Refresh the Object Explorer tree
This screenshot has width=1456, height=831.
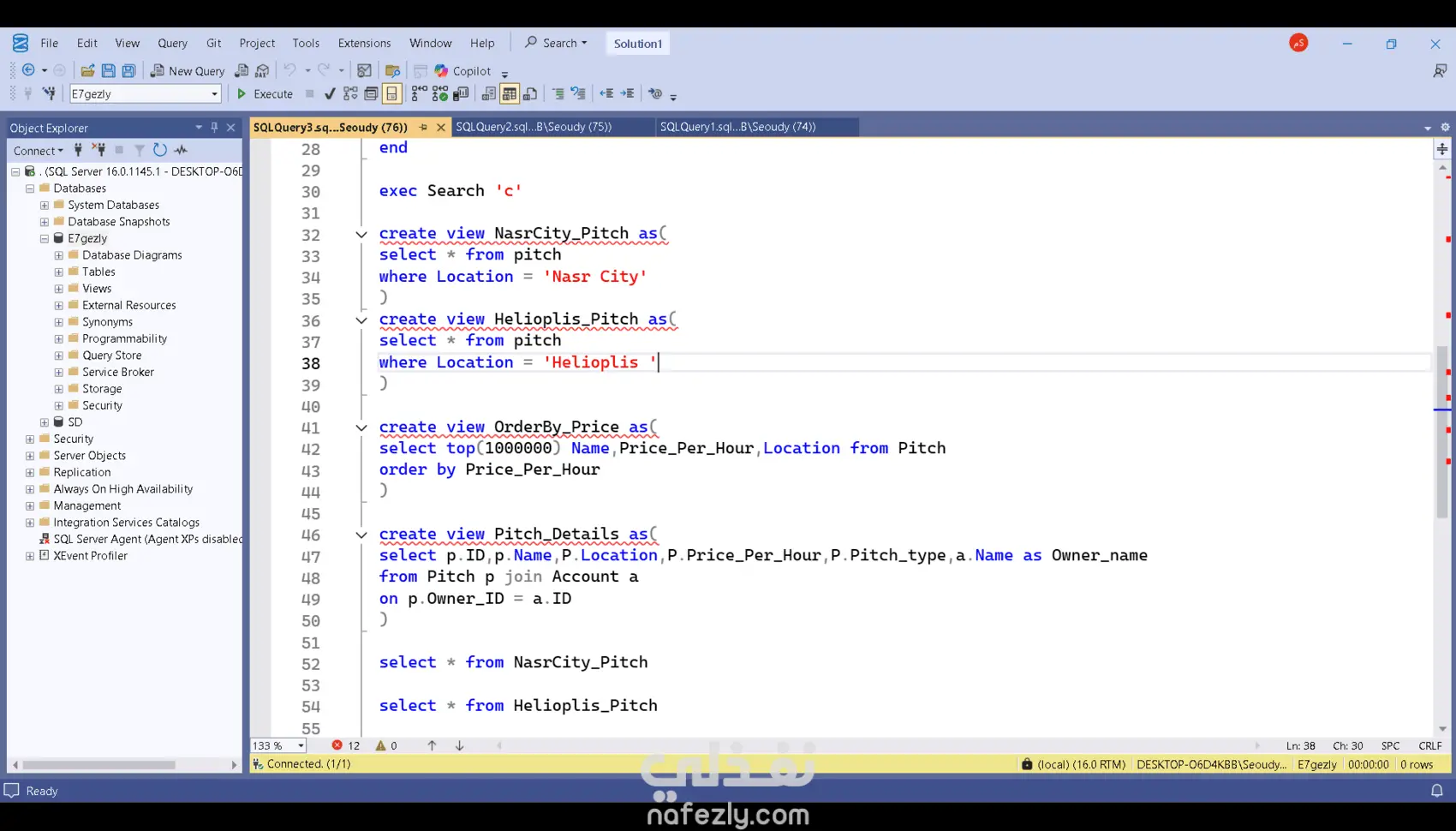[x=160, y=150]
